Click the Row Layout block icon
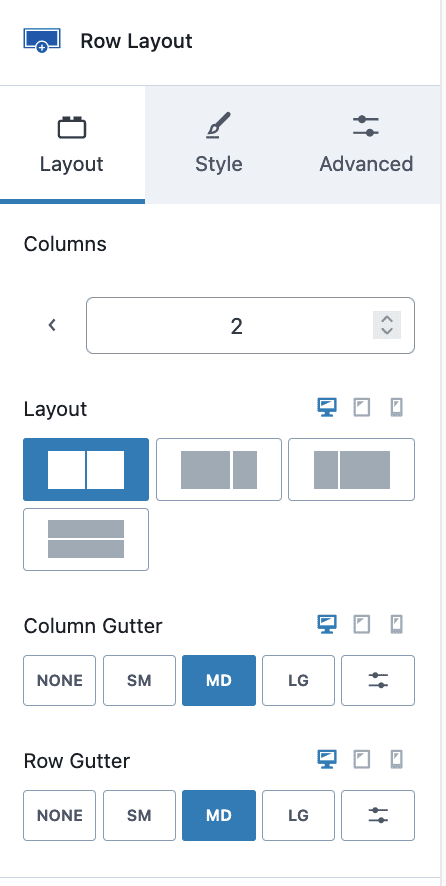Screen dimensions: 446x886 (41, 41)
